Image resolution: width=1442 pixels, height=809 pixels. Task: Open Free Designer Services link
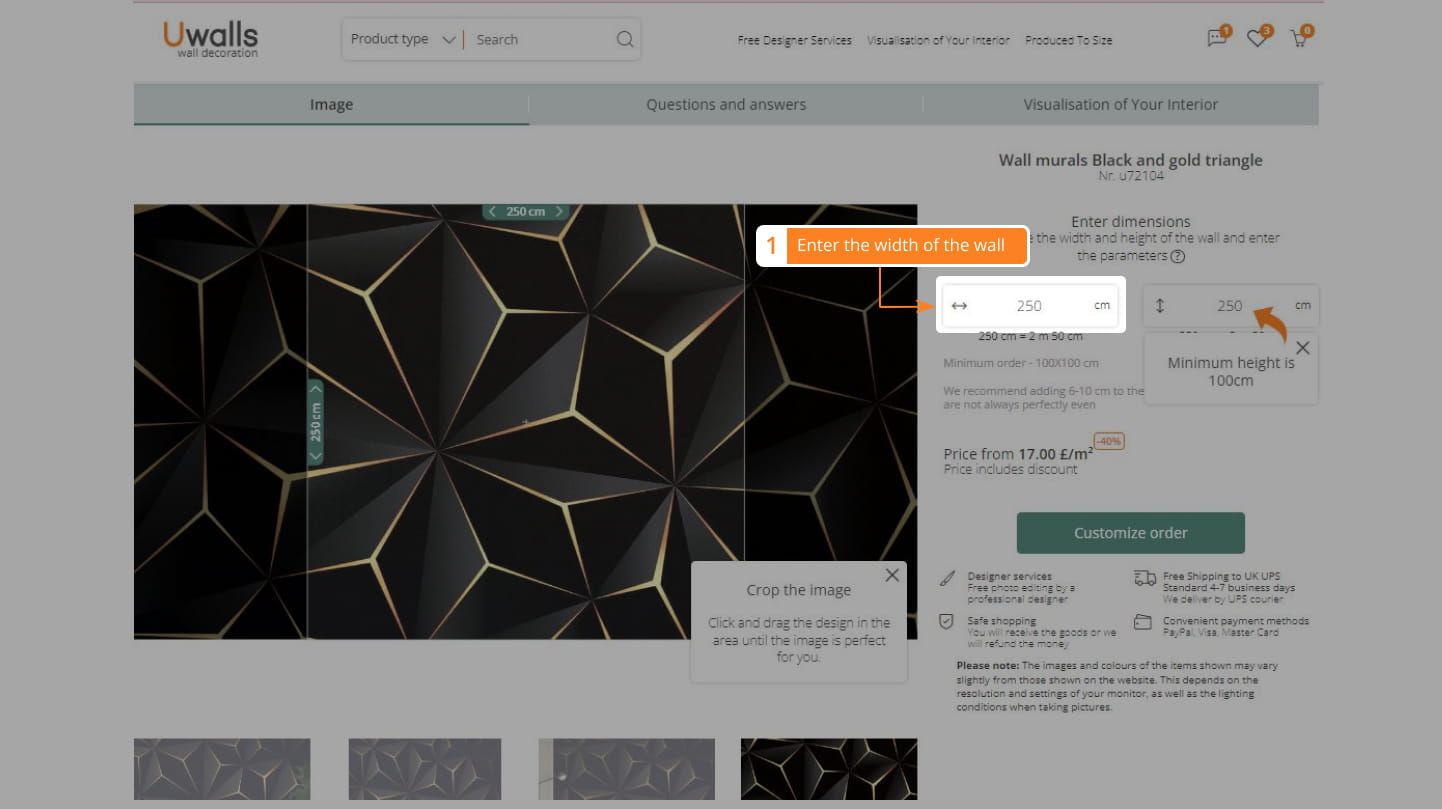(794, 40)
